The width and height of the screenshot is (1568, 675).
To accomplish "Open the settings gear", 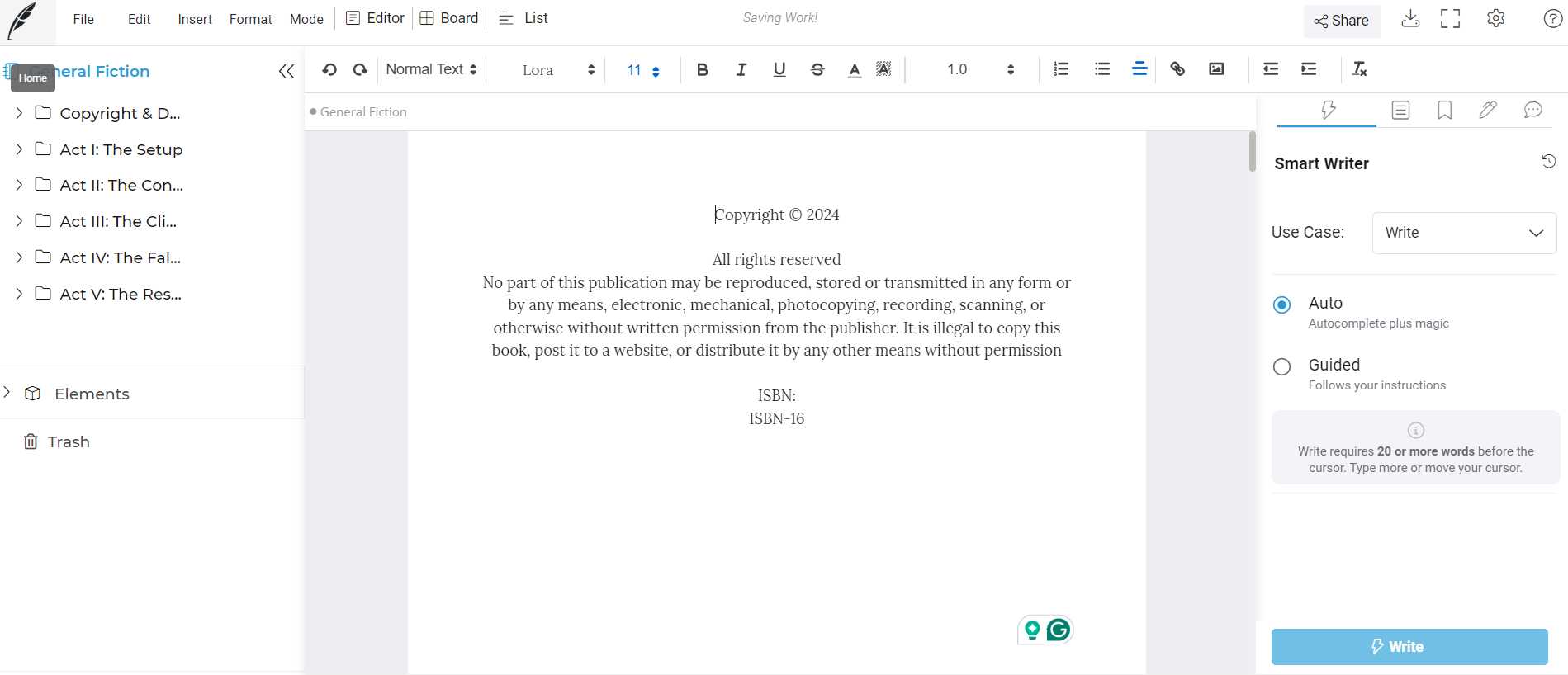I will [1496, 18].
